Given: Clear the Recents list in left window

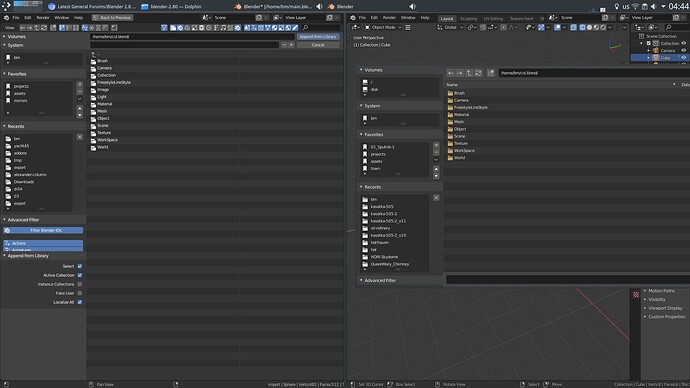Looking at the screenshot, I should coord(80,137).
